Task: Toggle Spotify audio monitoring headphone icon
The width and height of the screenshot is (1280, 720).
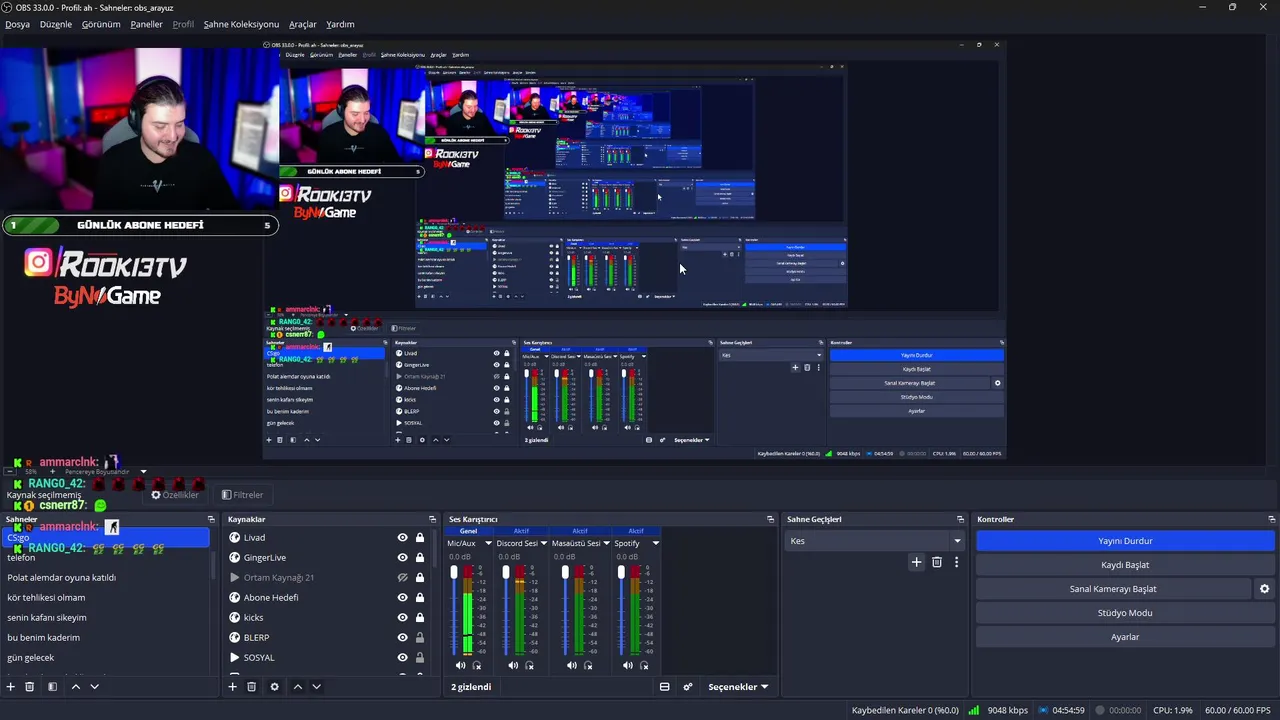Action: [644, 665]
